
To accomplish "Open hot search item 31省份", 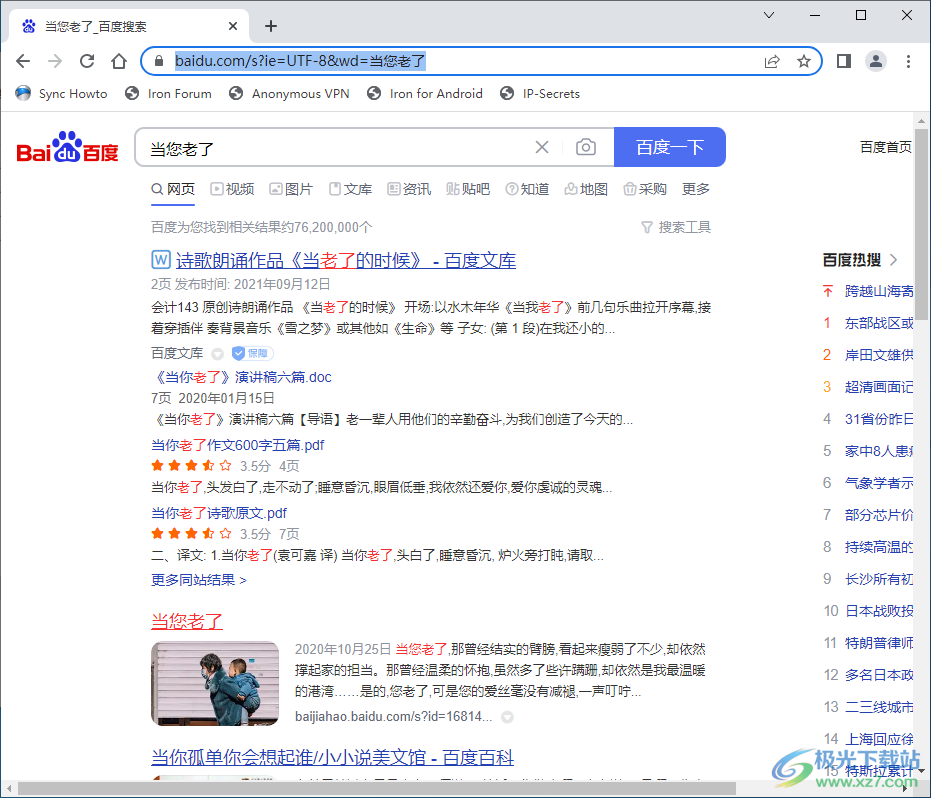I will [879, 420].
